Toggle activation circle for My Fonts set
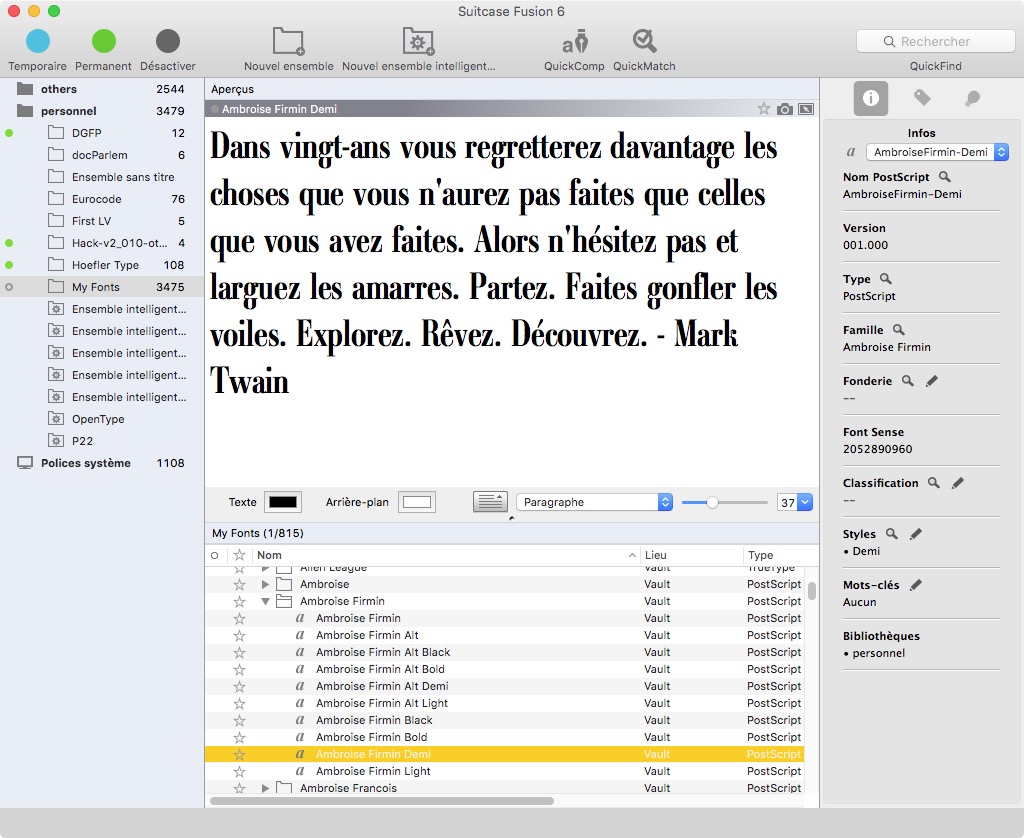The width and height of the screenshot is (1024, 838). 9,287
